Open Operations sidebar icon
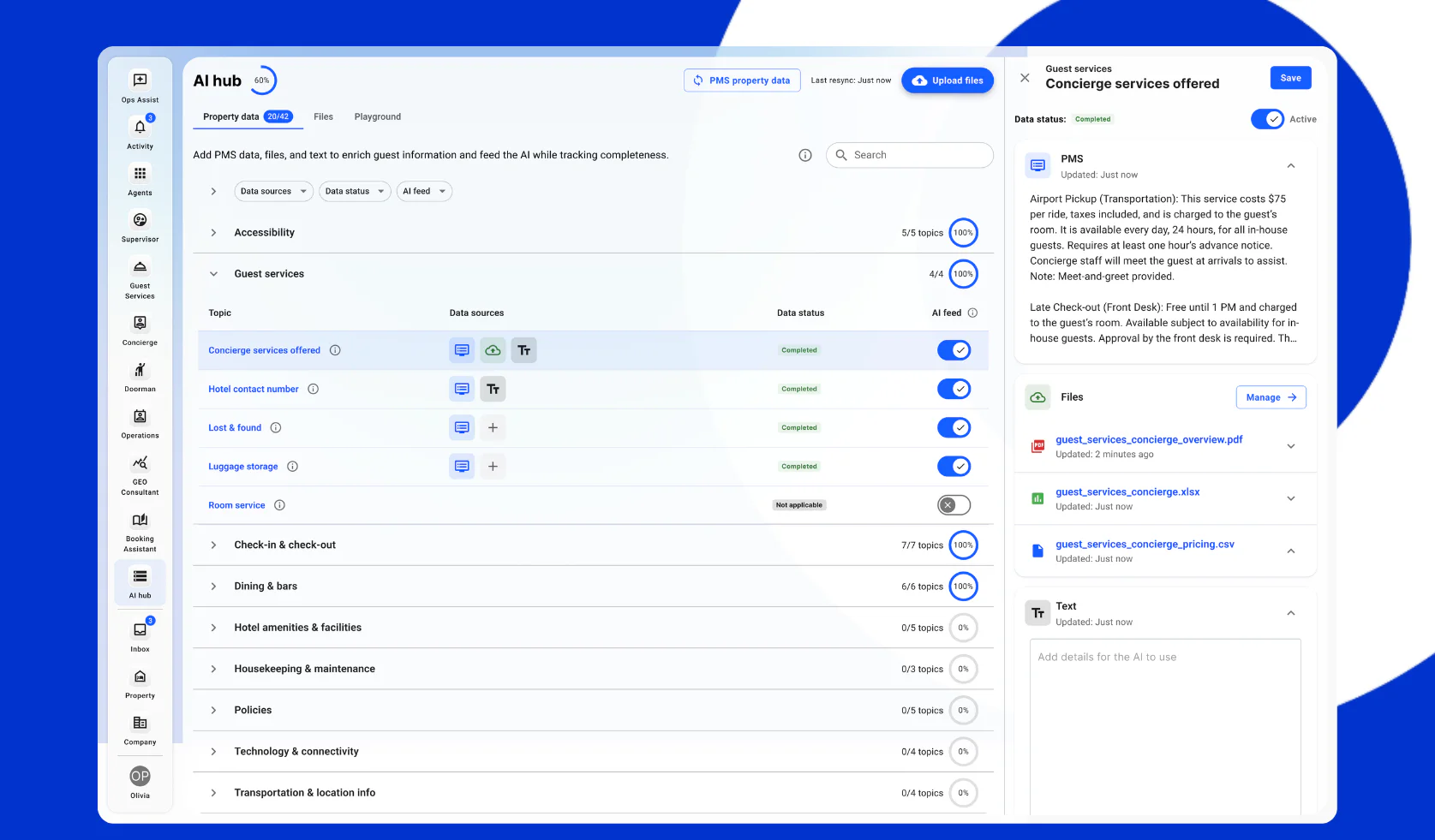This screenshot has width=1435, height=840. [x=140, y=416]
